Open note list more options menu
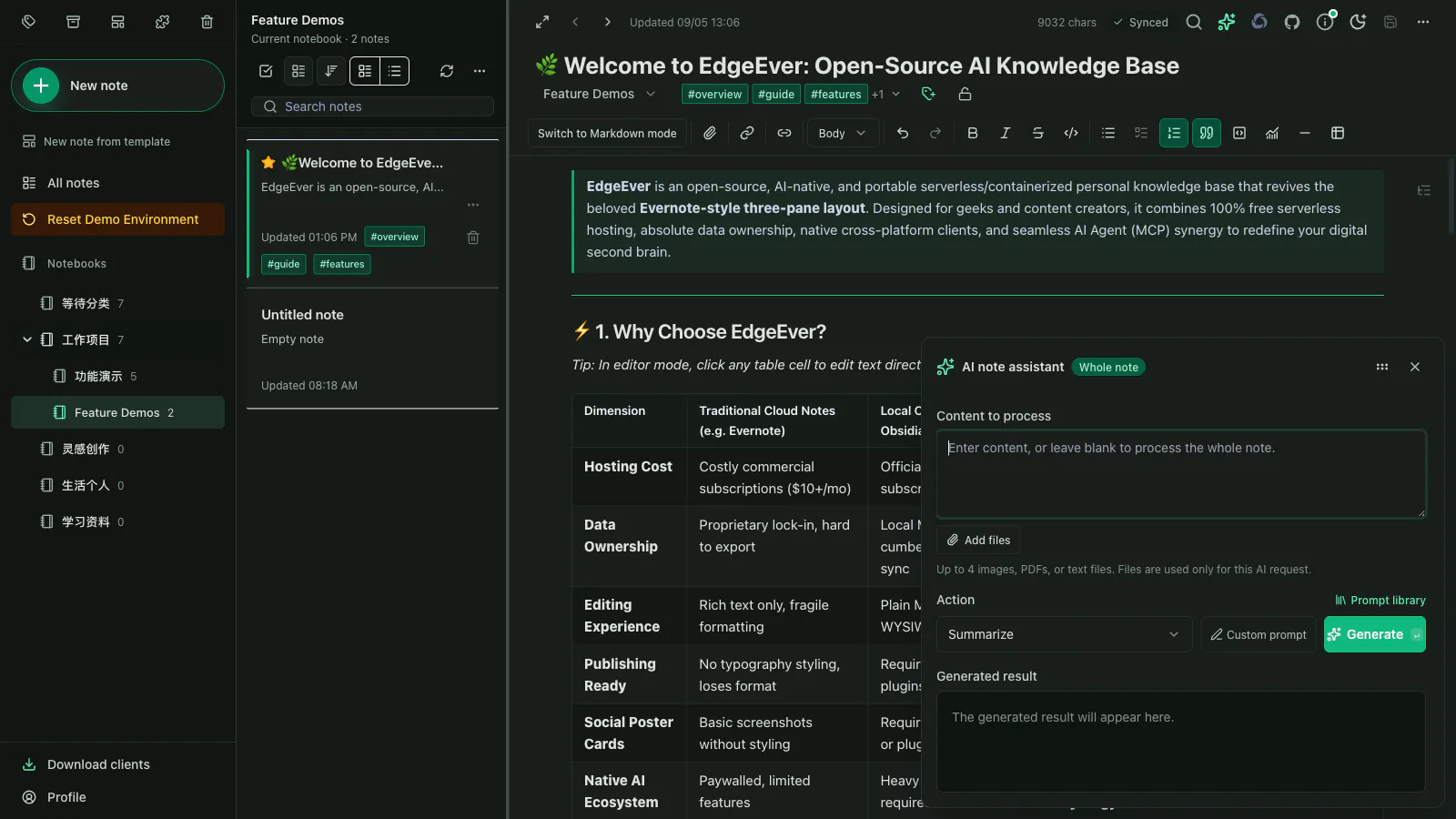This screenshot has height=819, width=1456. (480, 71)
